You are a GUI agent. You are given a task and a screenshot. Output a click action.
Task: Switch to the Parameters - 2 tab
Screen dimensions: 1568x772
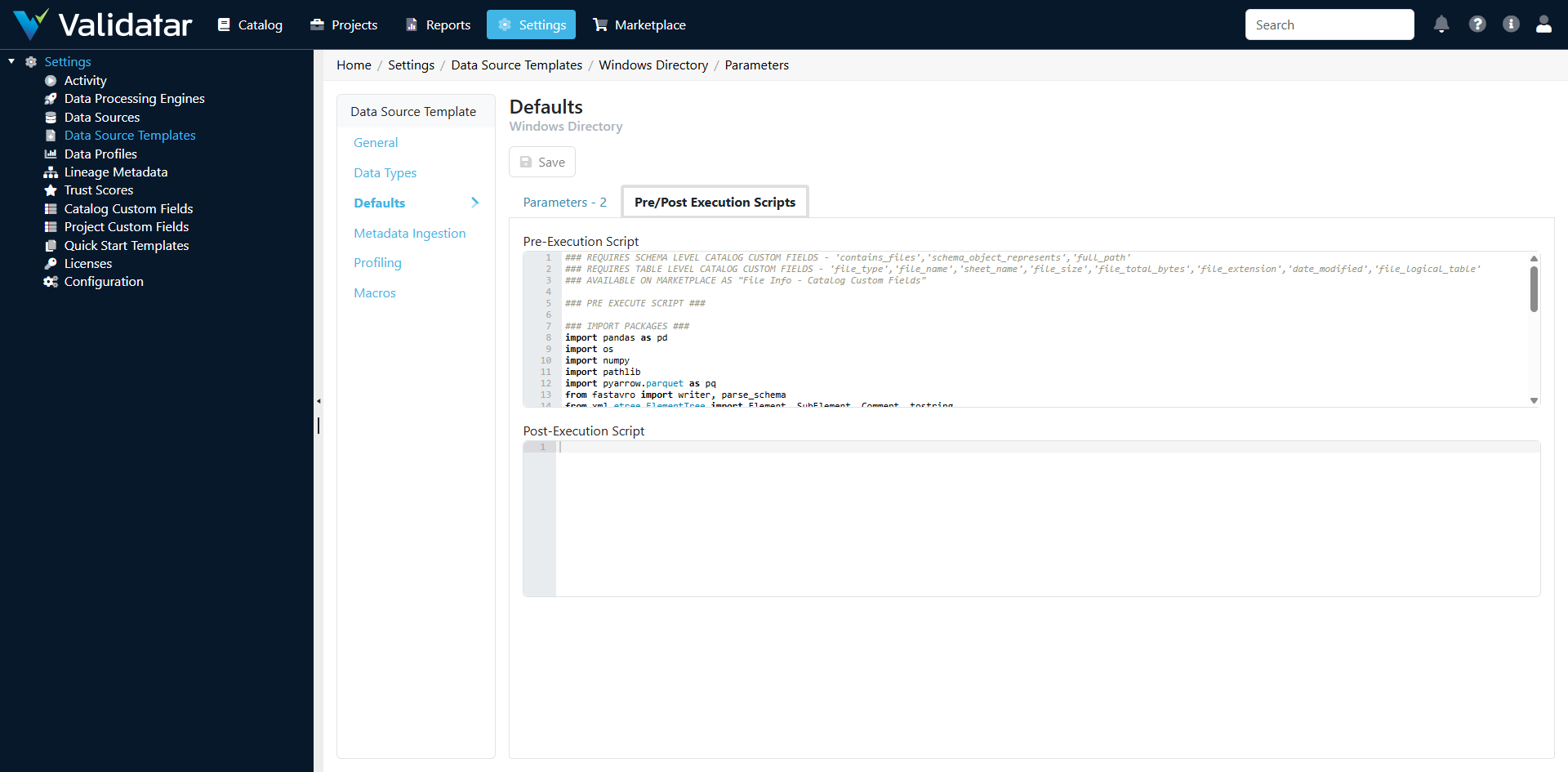tap(564, 202)
